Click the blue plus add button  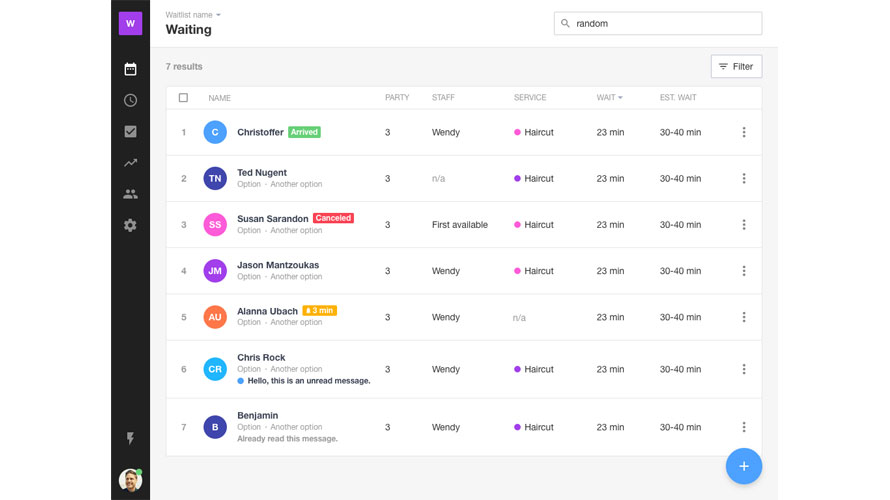pyautogui.click(x=743, y=466)
